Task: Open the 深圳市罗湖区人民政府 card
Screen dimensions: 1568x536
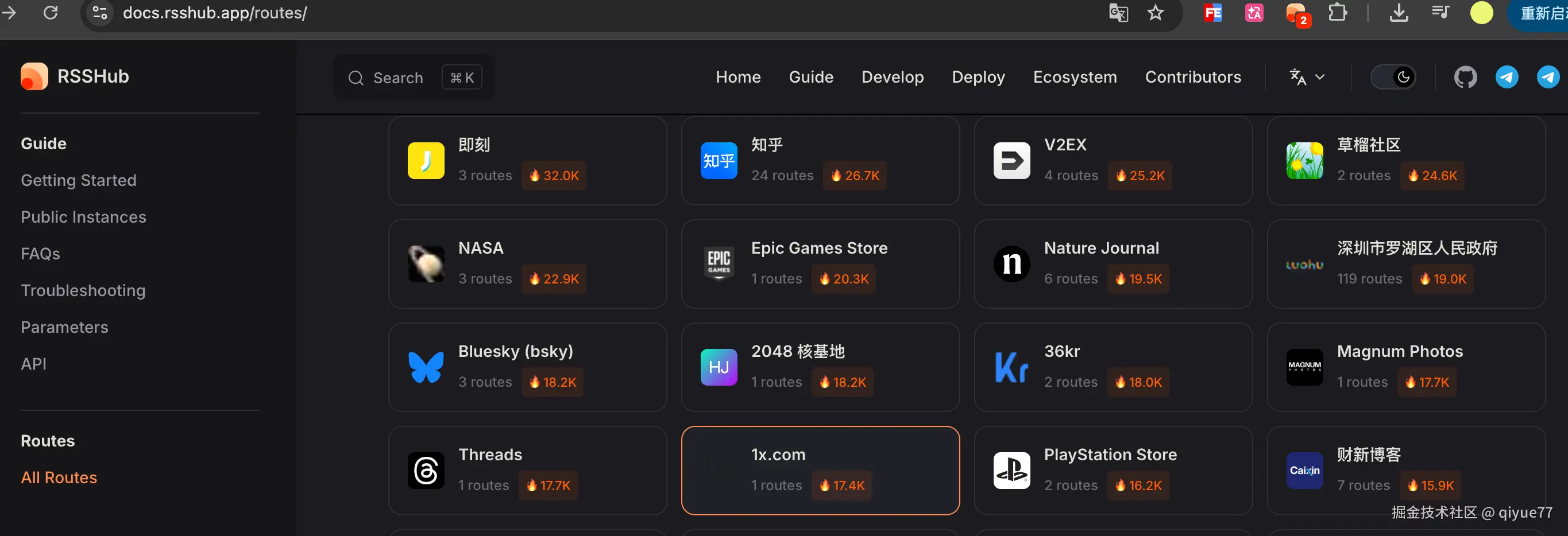Action: point(1405,264)
